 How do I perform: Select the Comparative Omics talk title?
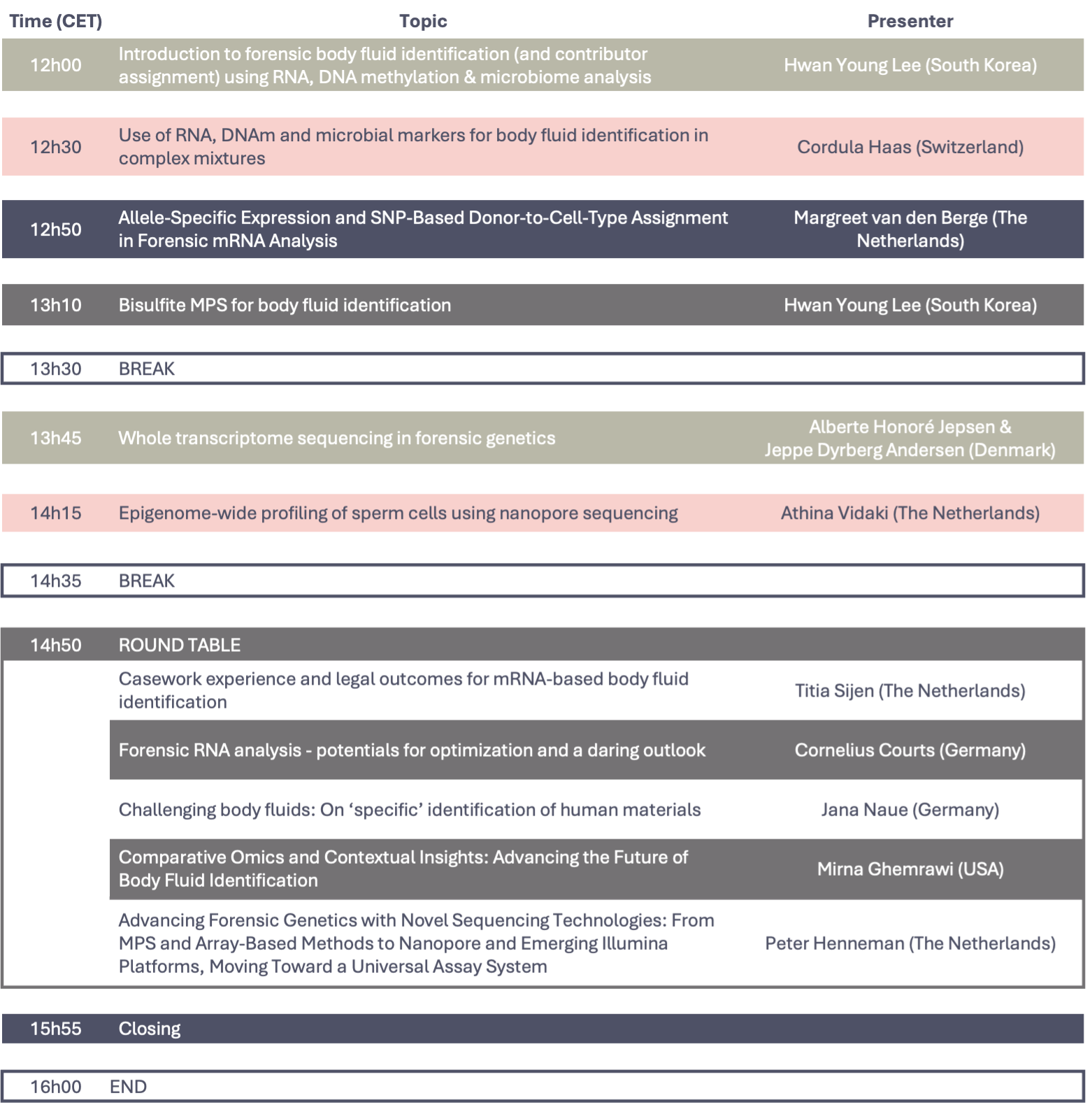tap(403, 869)
